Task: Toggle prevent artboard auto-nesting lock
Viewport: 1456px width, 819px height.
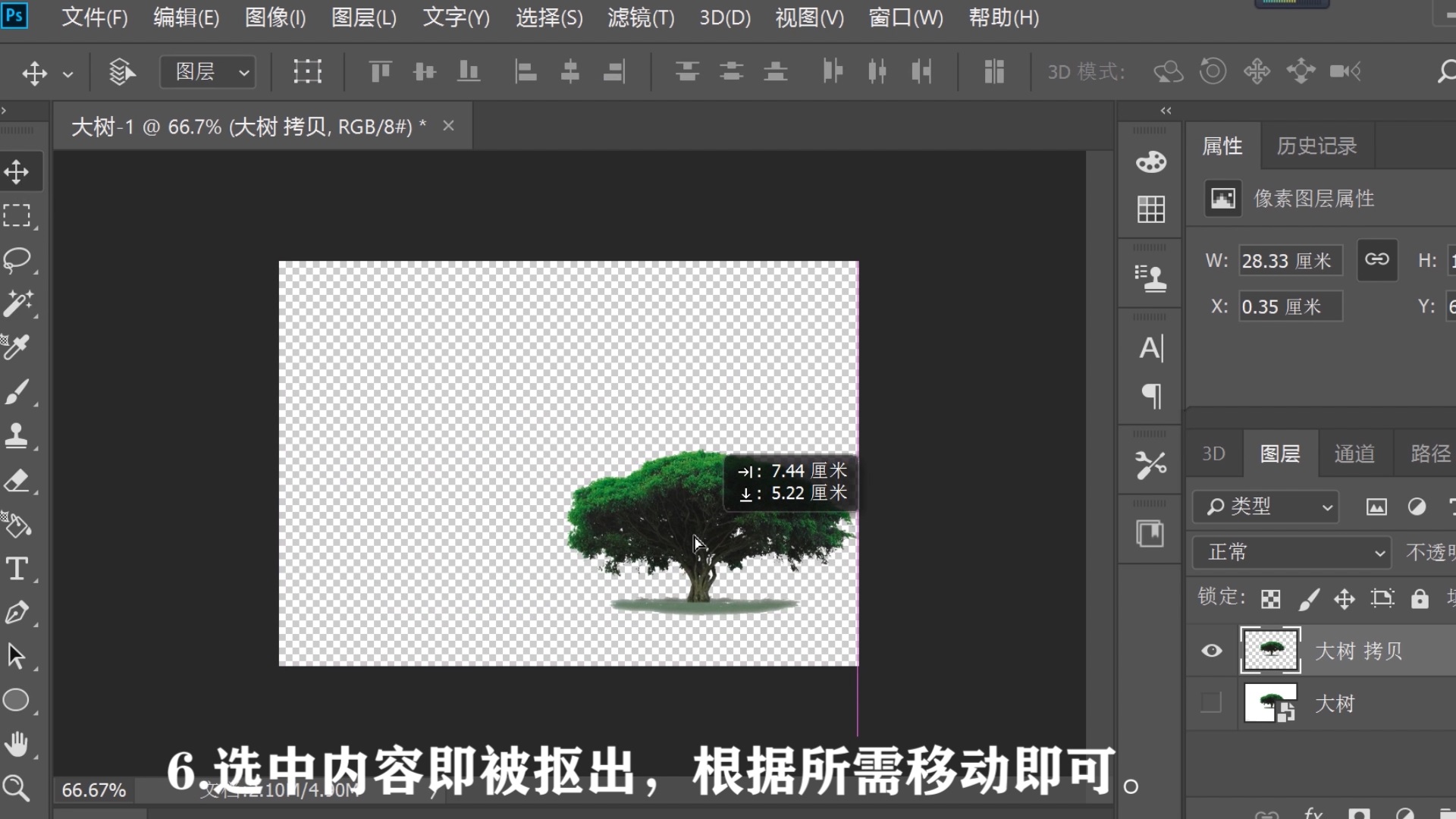Action: click(x=1382, y=599)
